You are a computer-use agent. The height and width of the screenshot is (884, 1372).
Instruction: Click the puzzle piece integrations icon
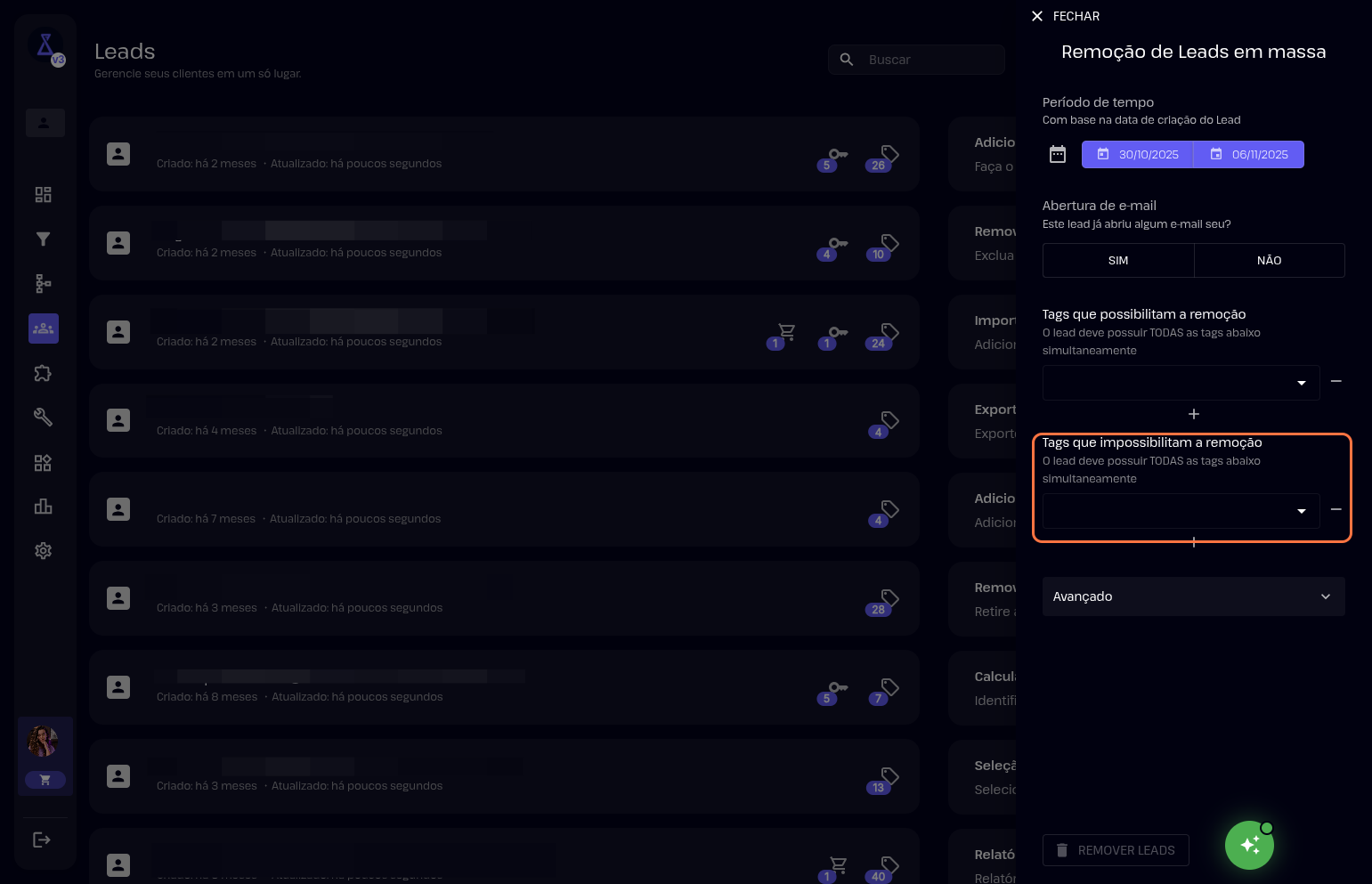point(43,373)
